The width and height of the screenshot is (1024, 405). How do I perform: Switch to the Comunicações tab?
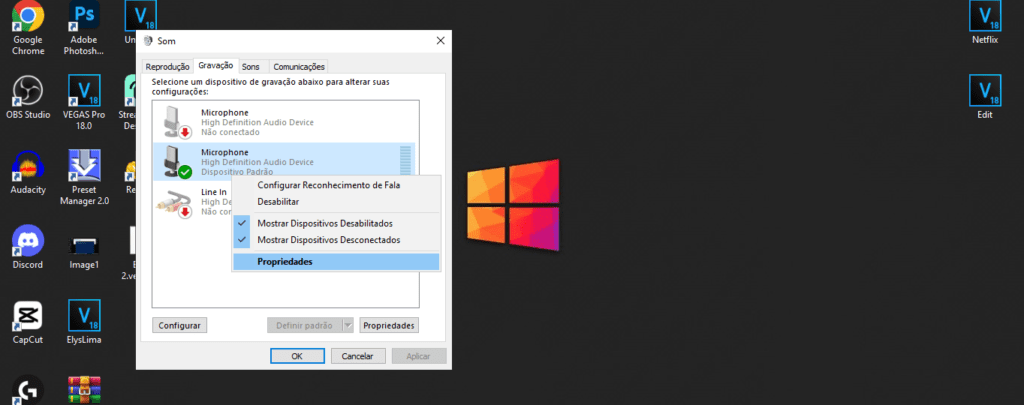click(299, 67)
